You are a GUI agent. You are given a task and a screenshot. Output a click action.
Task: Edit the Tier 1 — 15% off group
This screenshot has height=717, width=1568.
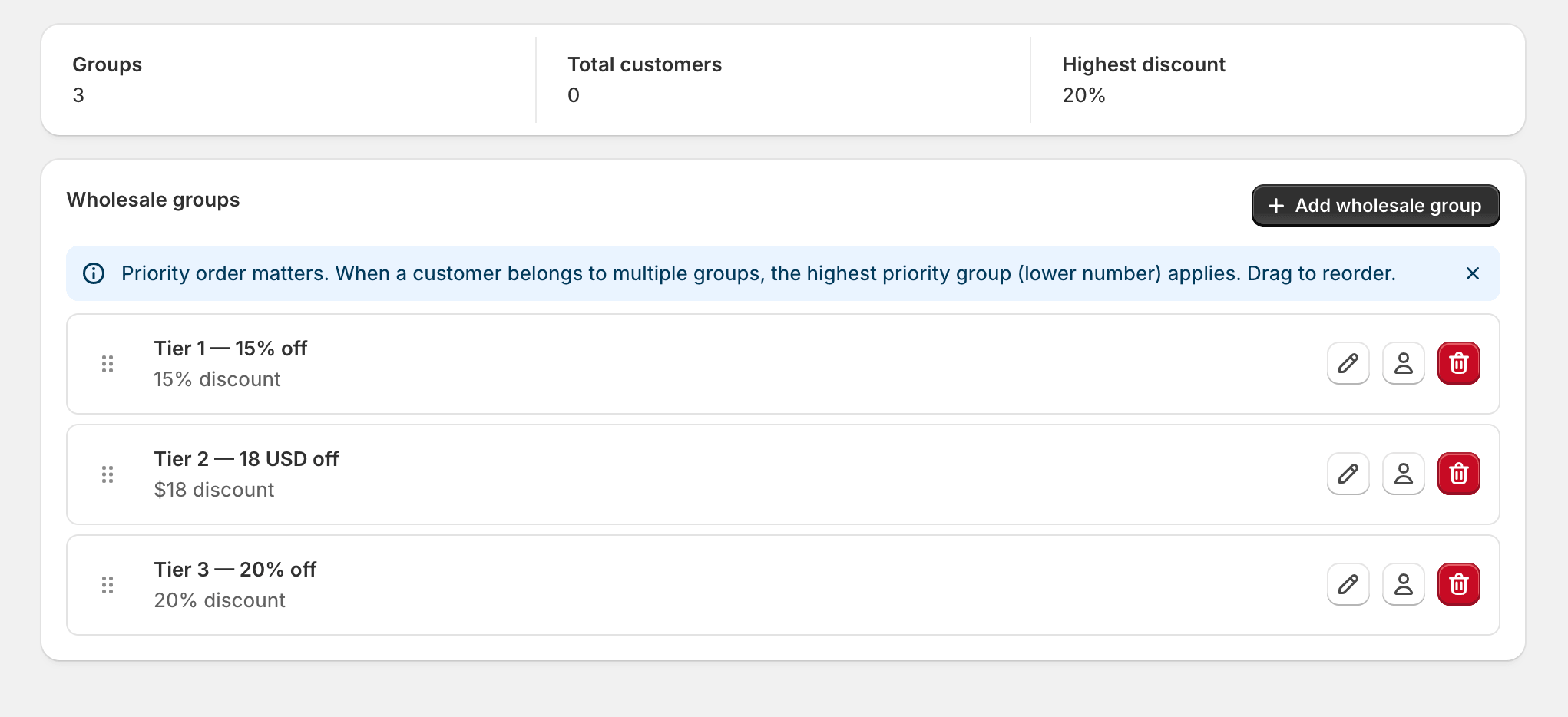click(x=1348, y=363)
